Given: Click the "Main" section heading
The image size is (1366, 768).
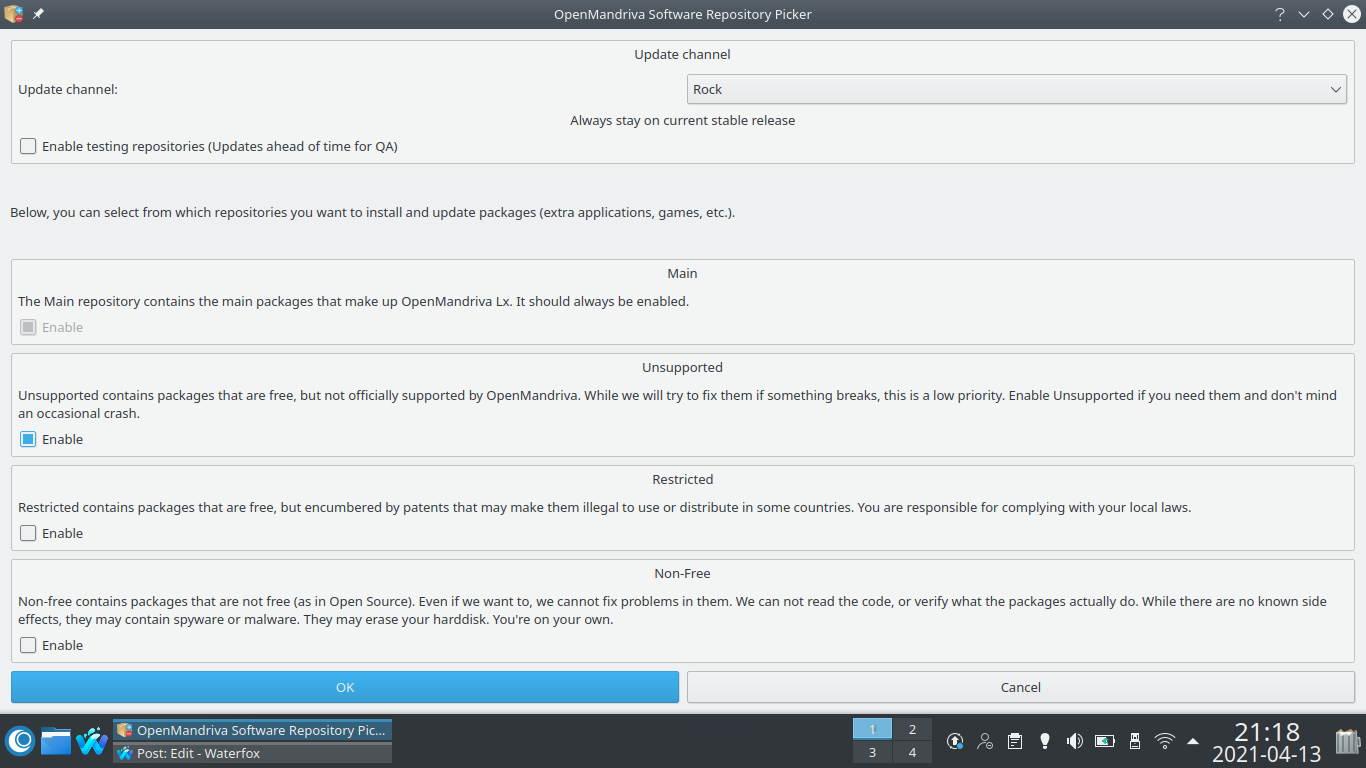Looking at the screenshot, I should [x=683, y=273].
